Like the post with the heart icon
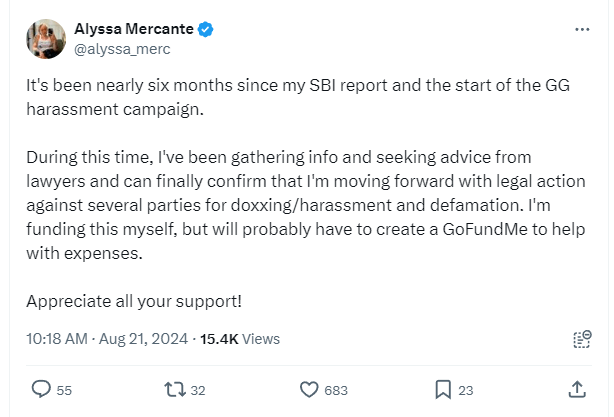The height and width of the screenshot is (417, 614). click(309, 389)
